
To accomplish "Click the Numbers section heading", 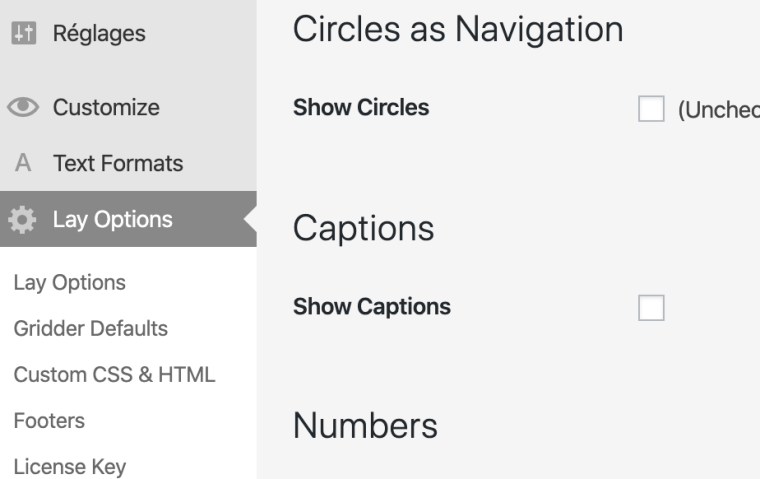I will point(365,426).
